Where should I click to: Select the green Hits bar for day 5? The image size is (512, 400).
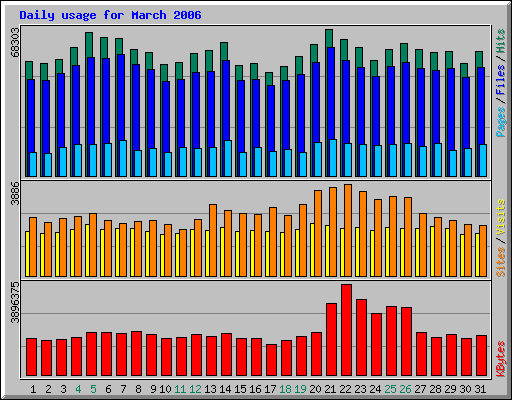coord(89,45)
